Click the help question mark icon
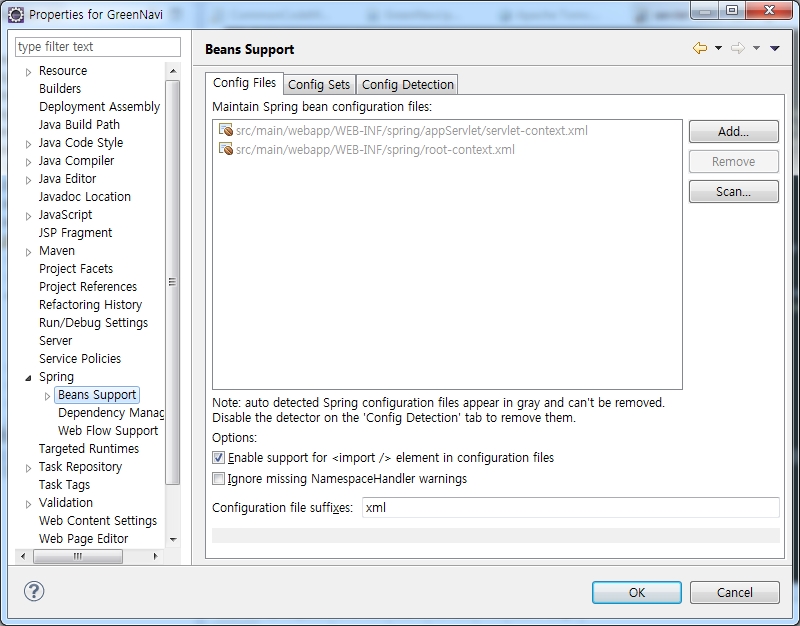Screen dimensions: 800x626 coord(33,591)
